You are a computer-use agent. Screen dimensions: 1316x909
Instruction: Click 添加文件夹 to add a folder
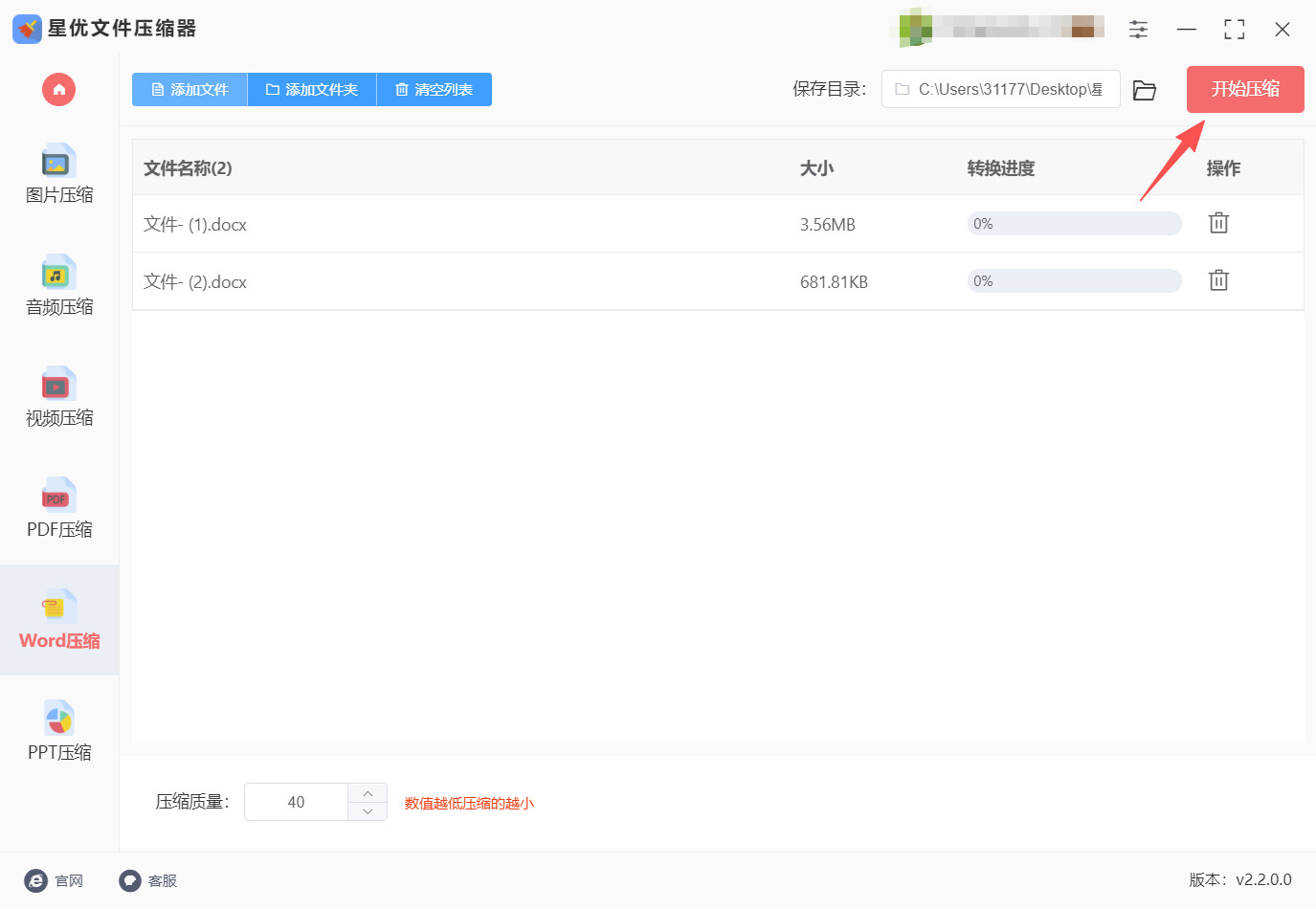pyautogui.click(x=311, y=89)
